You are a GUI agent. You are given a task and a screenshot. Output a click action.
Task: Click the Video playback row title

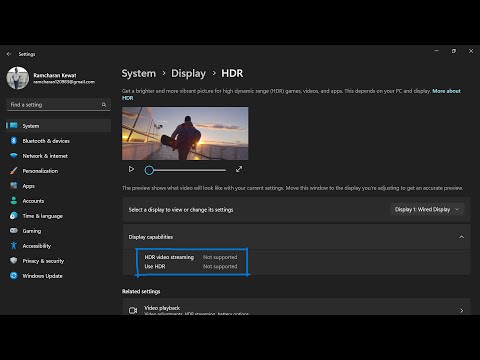click(162, 308)
